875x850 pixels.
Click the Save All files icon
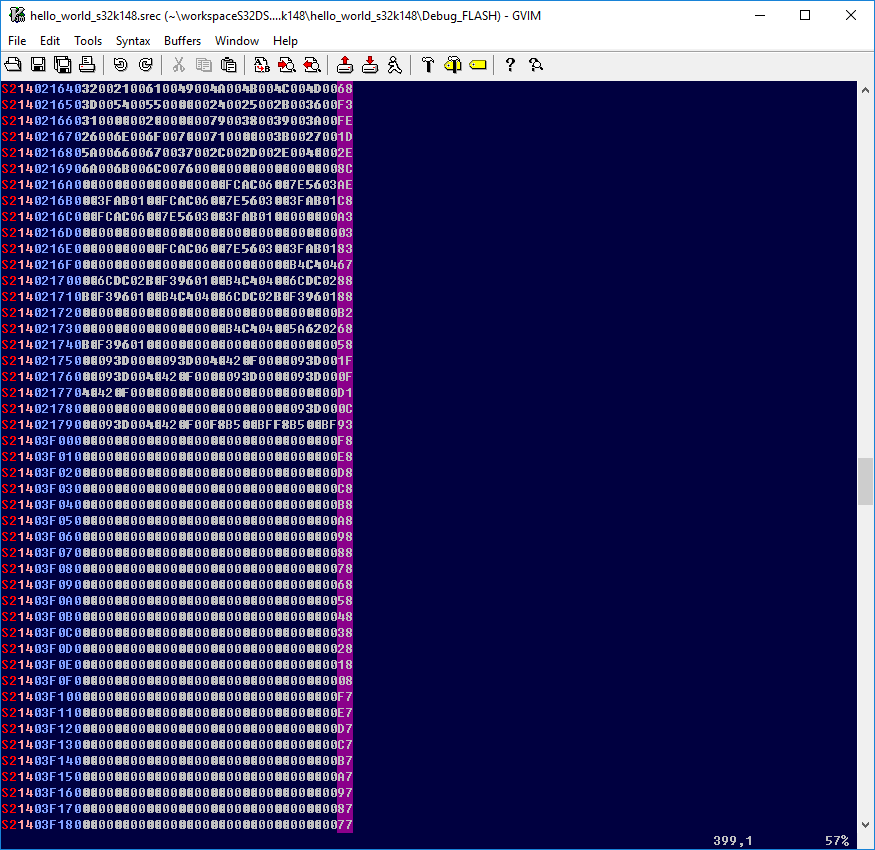click(x=62, y=65)
